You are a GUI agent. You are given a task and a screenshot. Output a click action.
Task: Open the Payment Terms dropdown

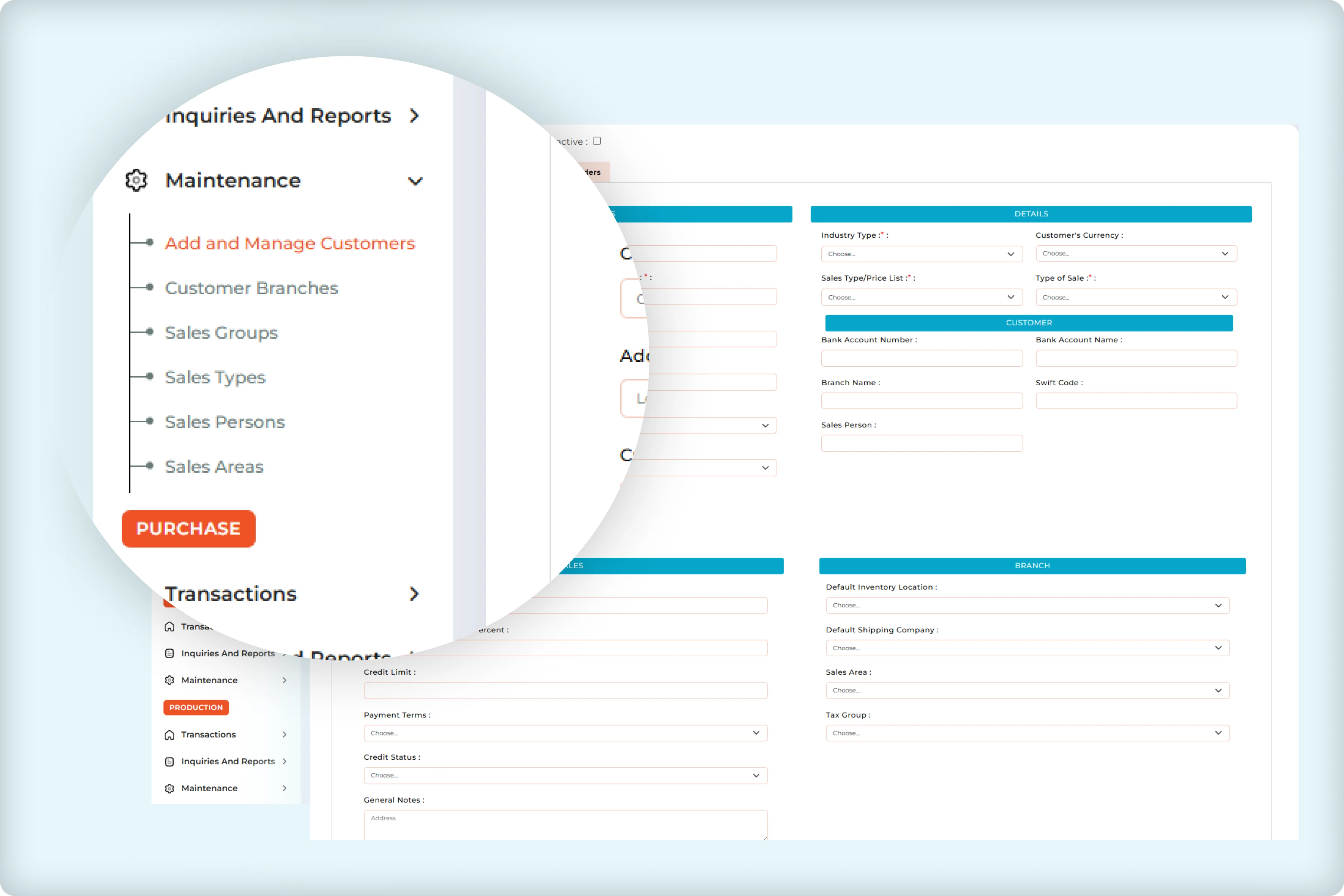pyautogui.click(x=565, y=733)
